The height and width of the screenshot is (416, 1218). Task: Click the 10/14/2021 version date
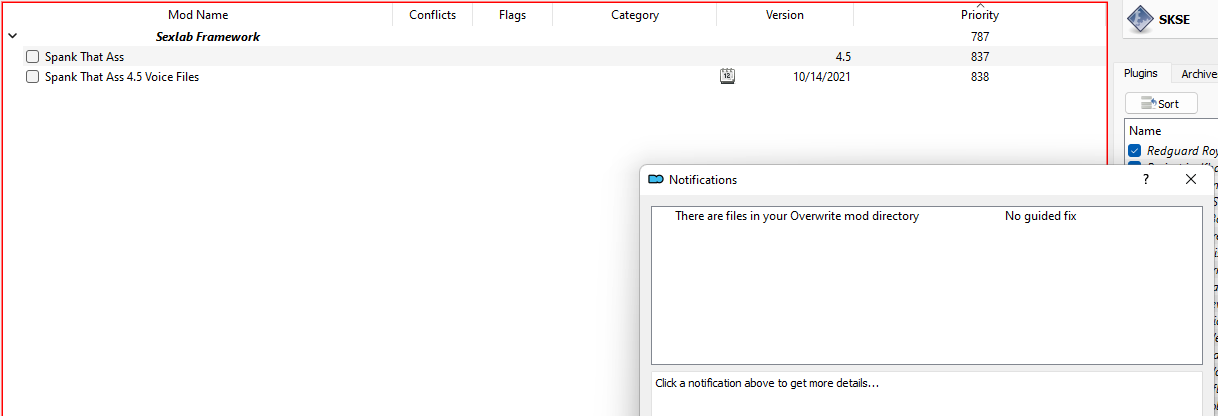point(822,77)
